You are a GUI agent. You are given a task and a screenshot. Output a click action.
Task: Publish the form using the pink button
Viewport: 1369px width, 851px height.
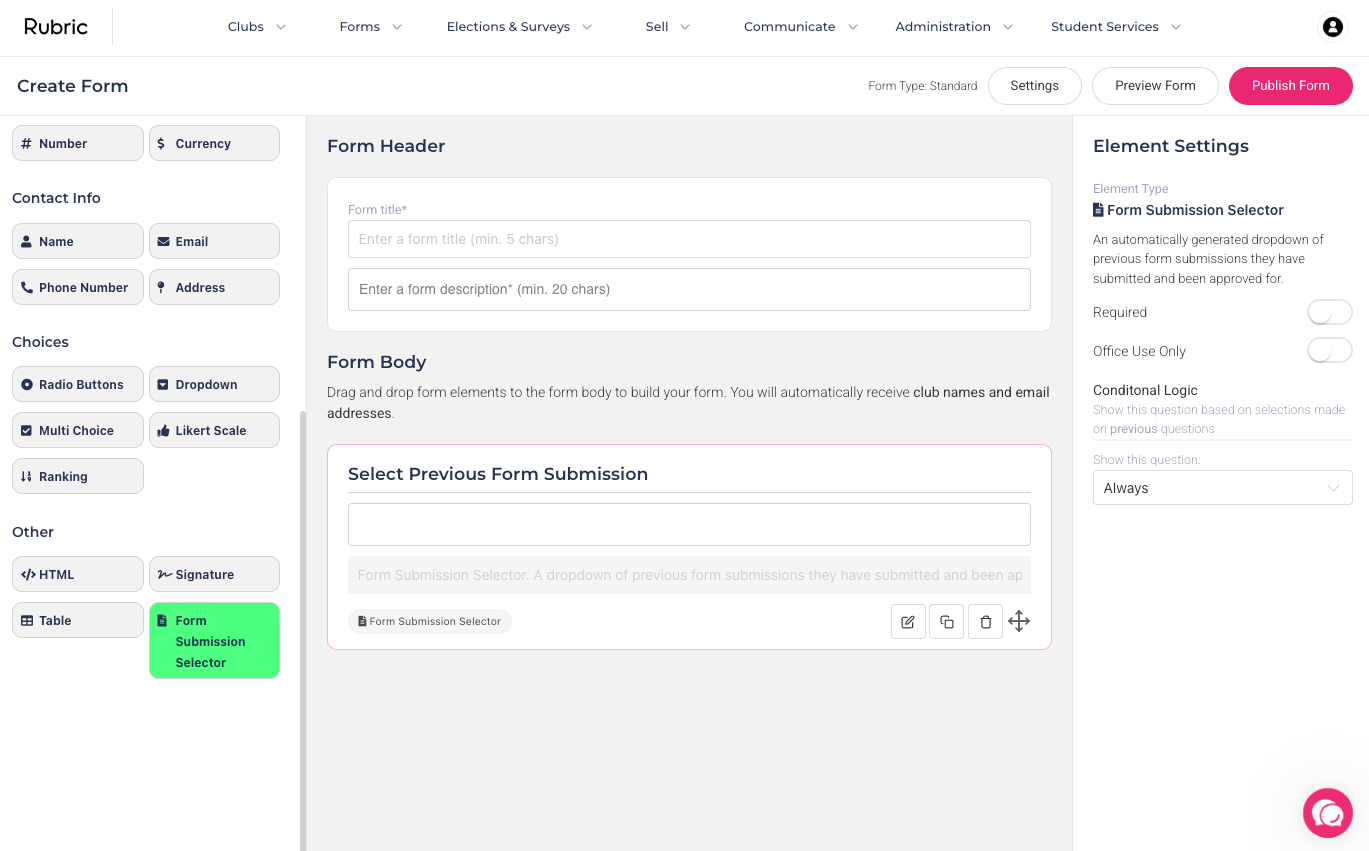1290,86
